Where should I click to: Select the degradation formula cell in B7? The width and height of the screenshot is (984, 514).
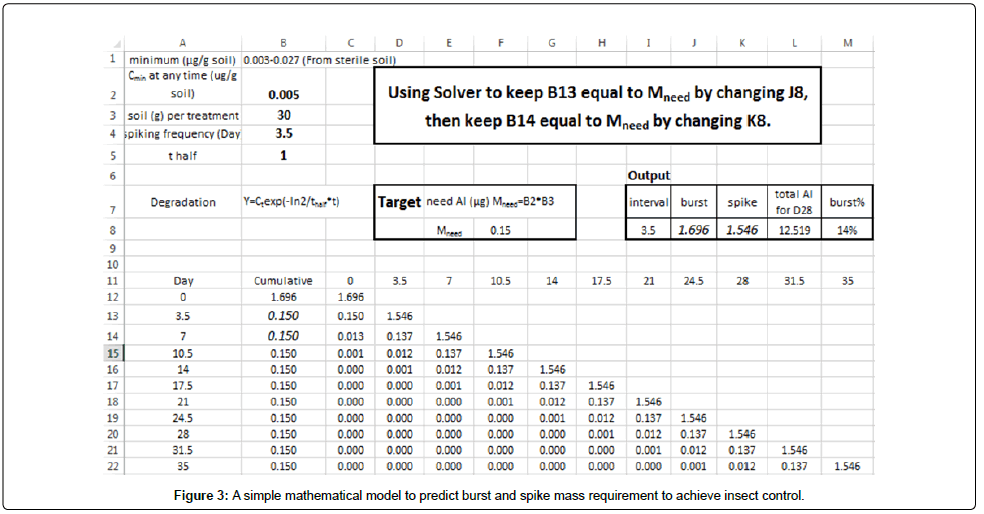click(x=284, y=201)
